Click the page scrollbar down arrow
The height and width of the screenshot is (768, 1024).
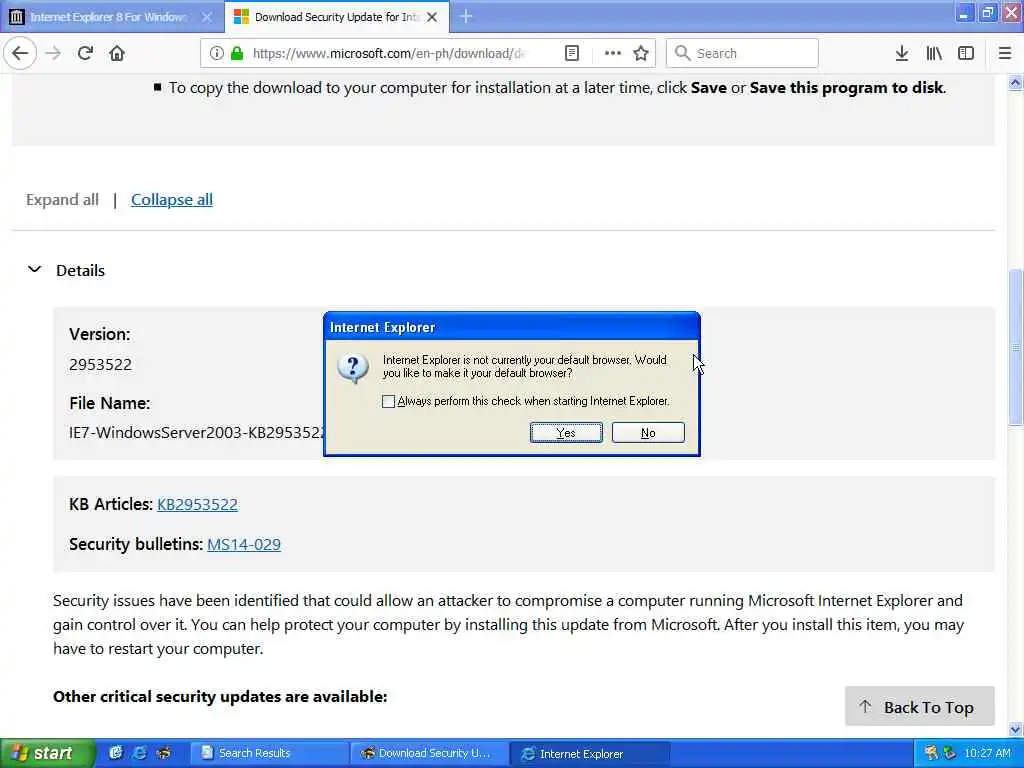pos(1016,729)
